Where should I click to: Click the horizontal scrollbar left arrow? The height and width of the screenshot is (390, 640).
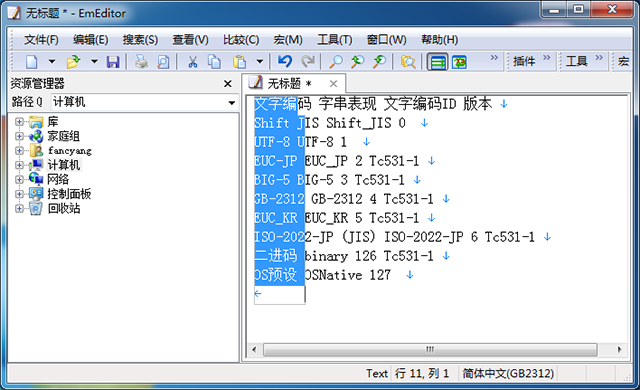tap(254, 350)
